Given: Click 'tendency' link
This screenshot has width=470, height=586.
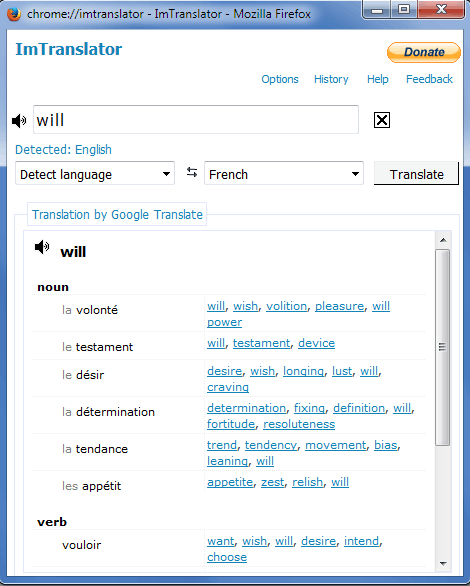Looking at the screenshot, I should [x=271, y=445].
